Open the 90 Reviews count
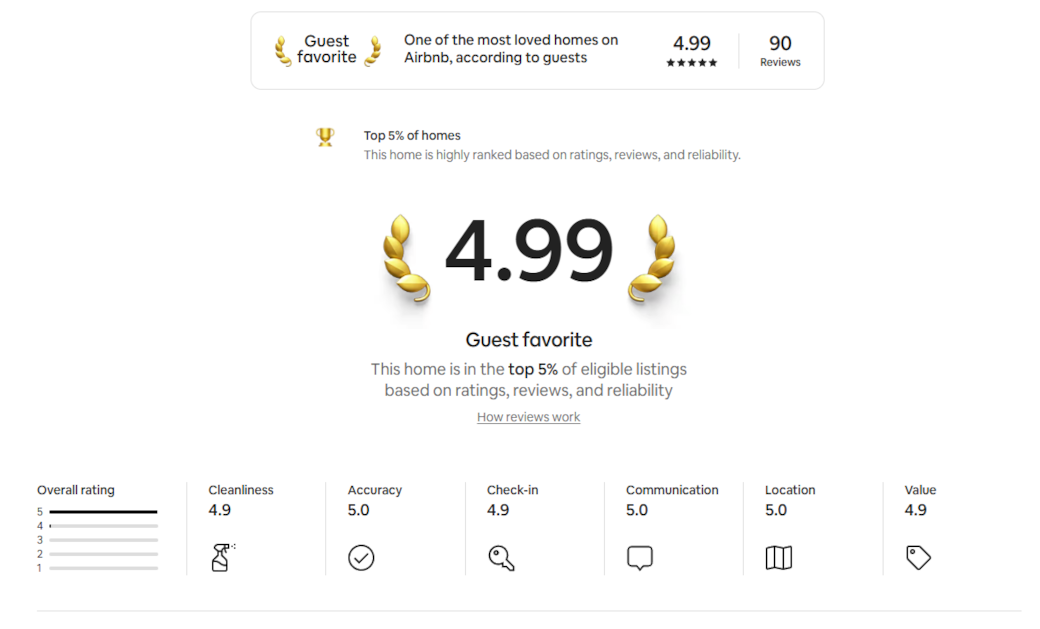 [780, 50]
